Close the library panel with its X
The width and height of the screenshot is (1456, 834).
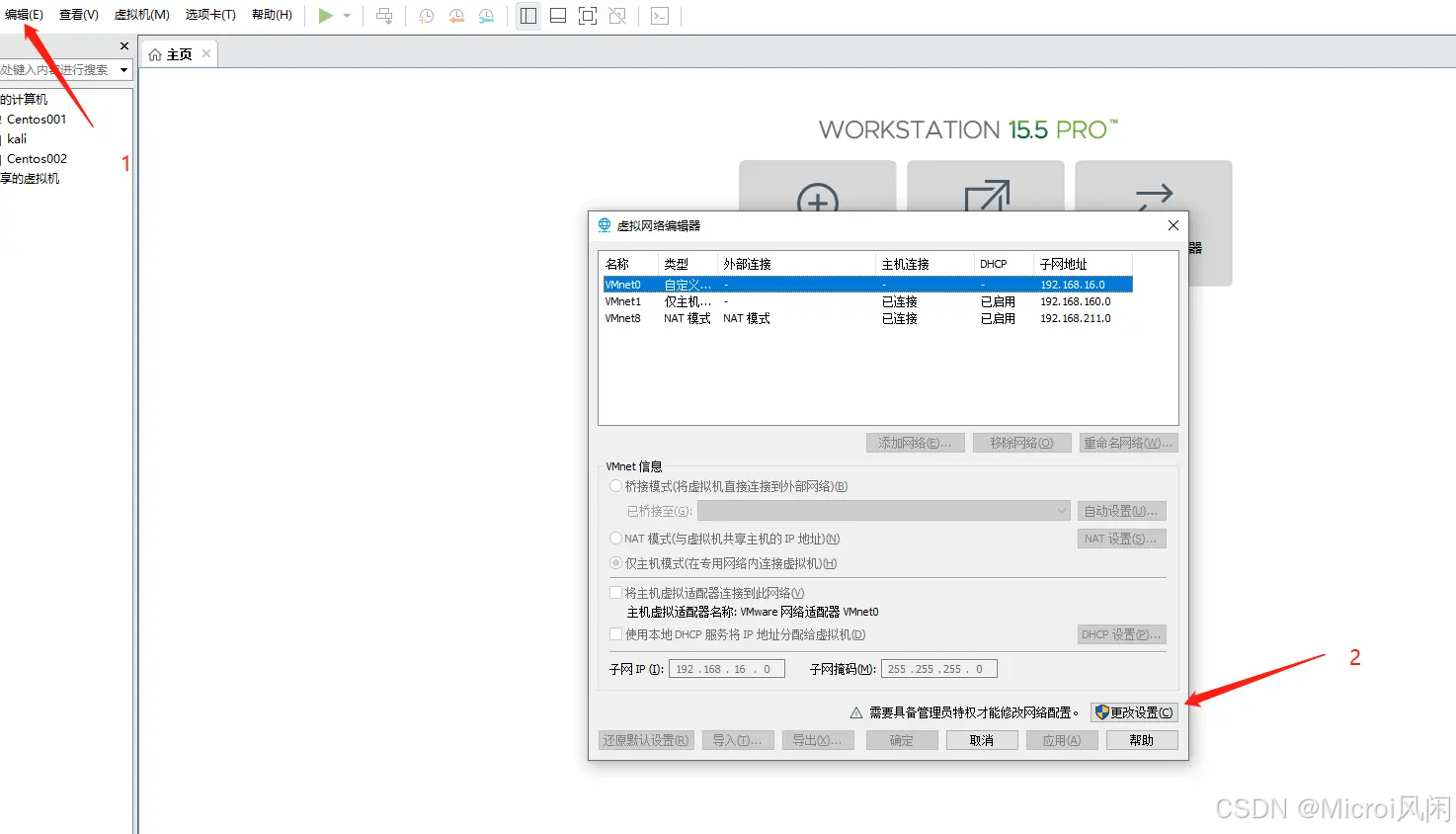124,45
